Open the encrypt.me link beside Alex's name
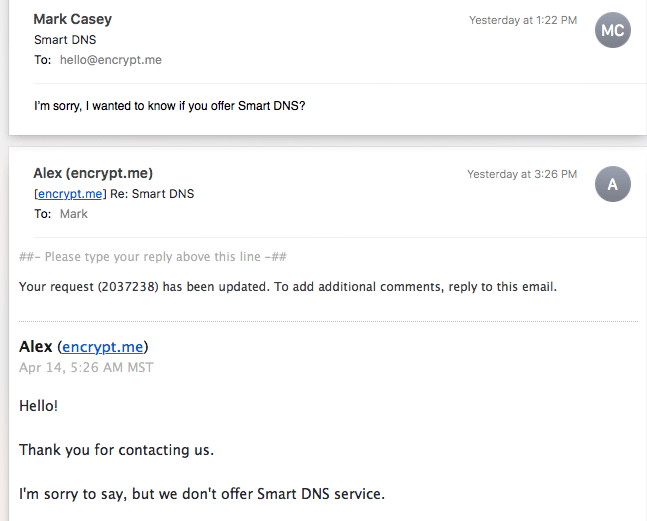647x521 pixels. point(102,347)
